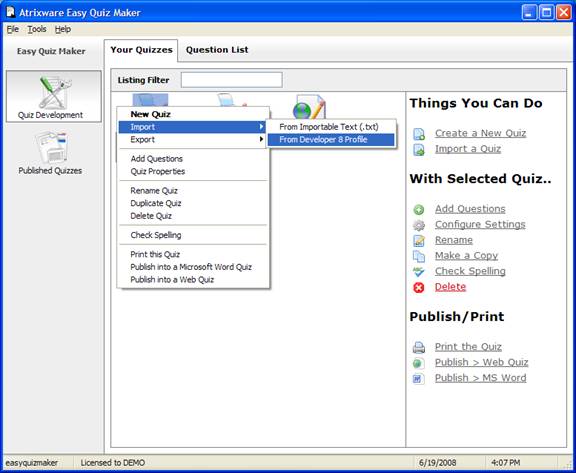The image size is (576, 473).
Task: Click the Word document icon beside Publish MS Word
Action: tap(419, 379)
